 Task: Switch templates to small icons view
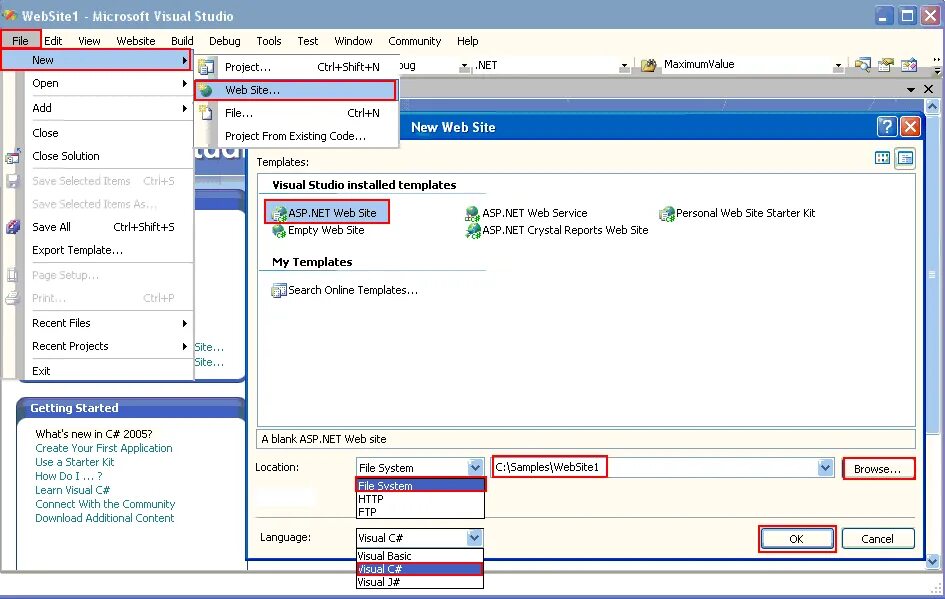(x=905, y=158)
